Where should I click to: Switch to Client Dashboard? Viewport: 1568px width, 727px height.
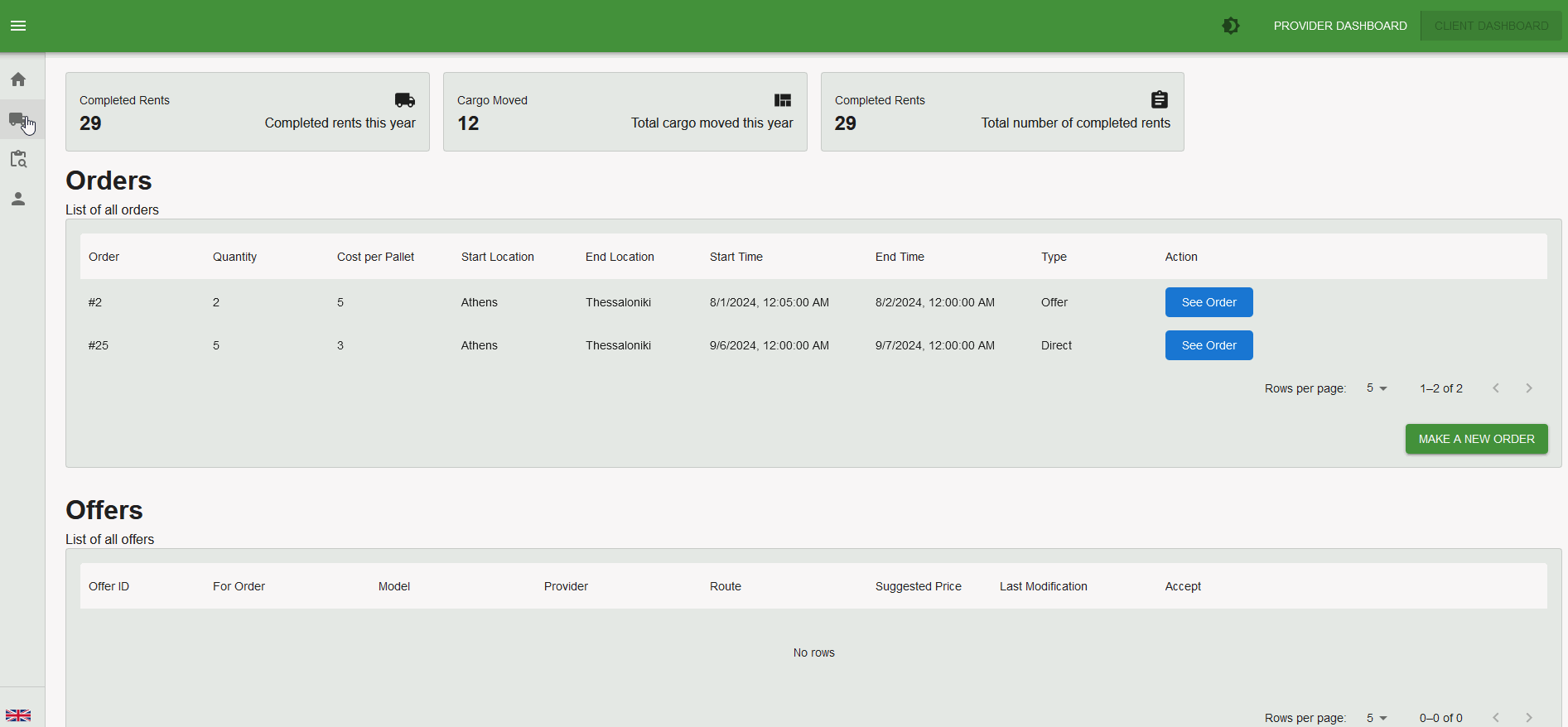[x=1491, y=26]
